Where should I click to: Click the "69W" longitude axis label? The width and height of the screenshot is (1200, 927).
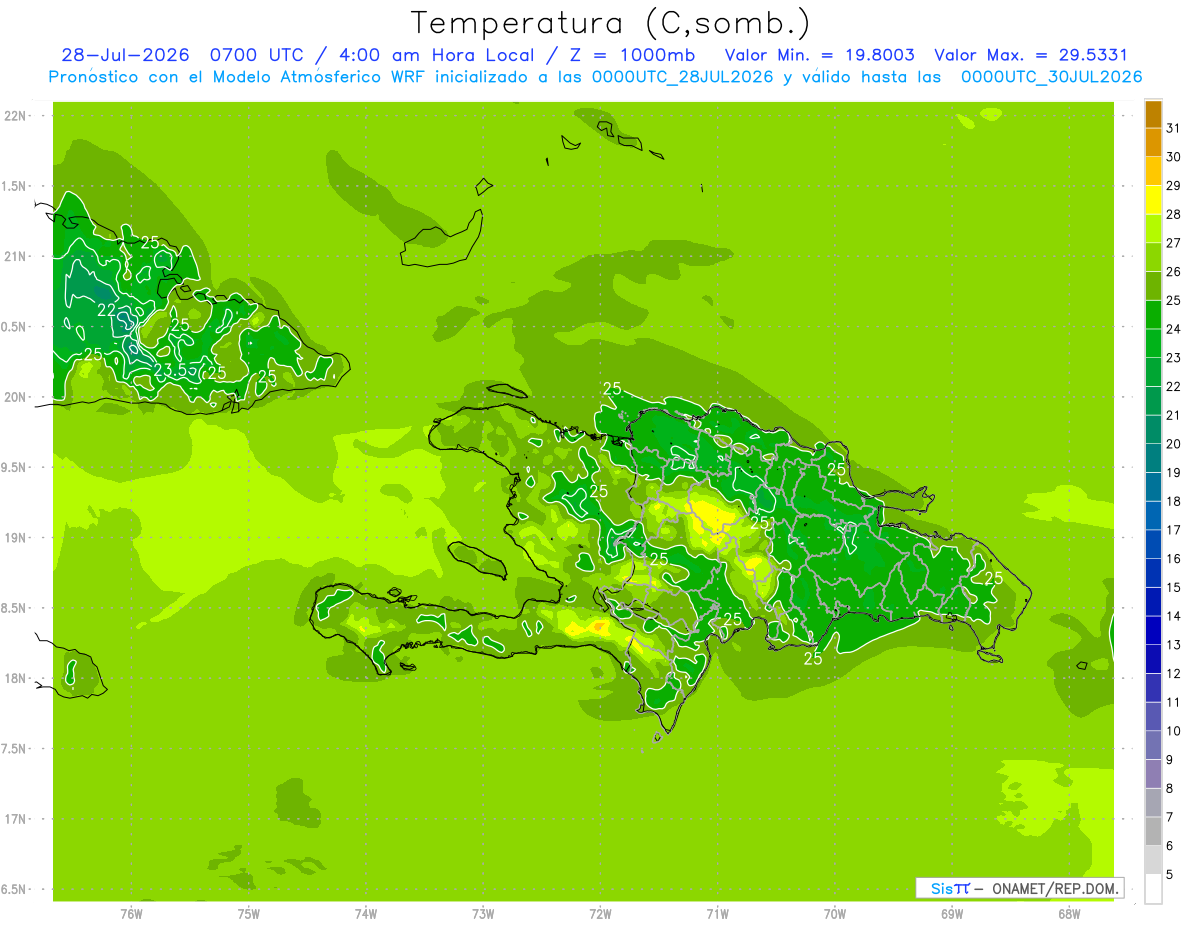point(951,913)
